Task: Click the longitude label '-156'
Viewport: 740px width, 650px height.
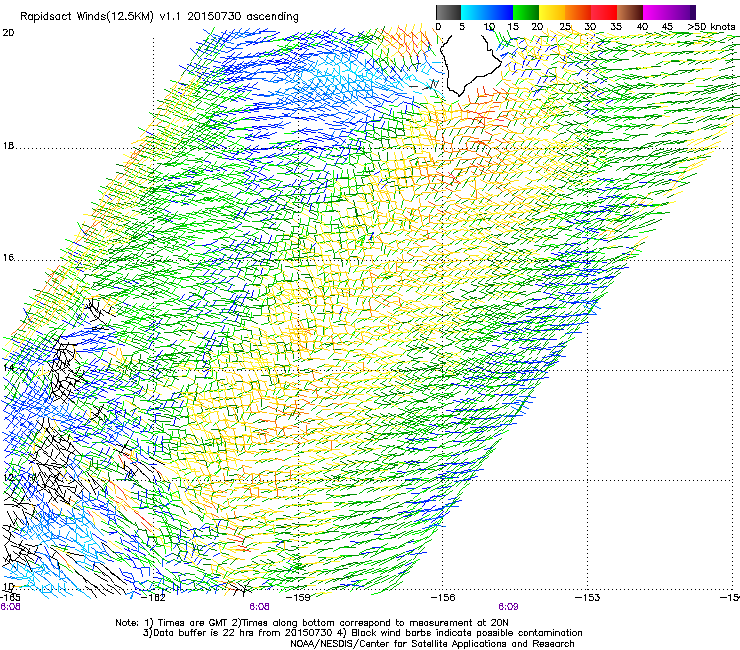Action: point(443,598)
